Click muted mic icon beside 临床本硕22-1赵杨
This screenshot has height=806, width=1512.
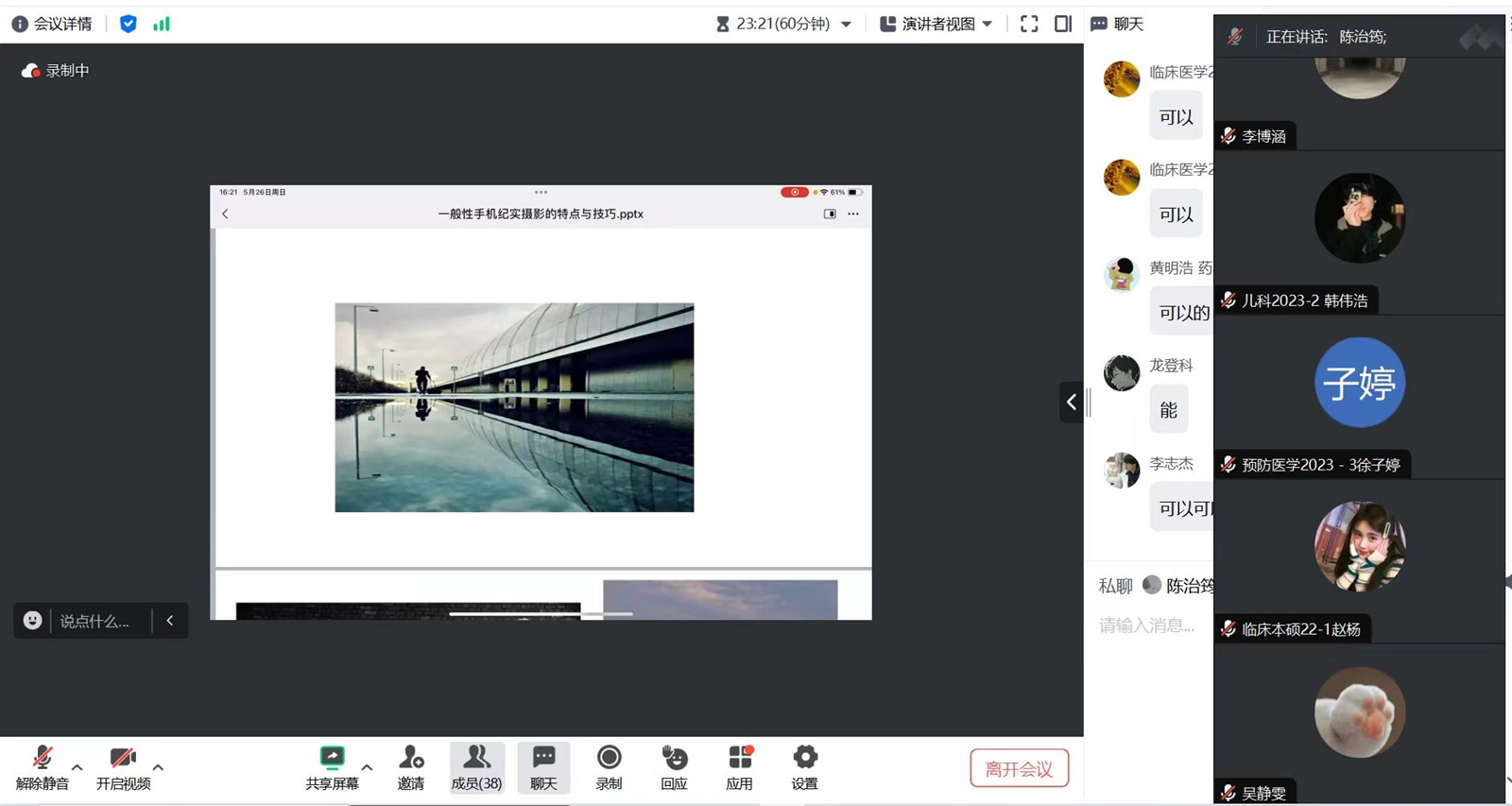coord(1228,629)
